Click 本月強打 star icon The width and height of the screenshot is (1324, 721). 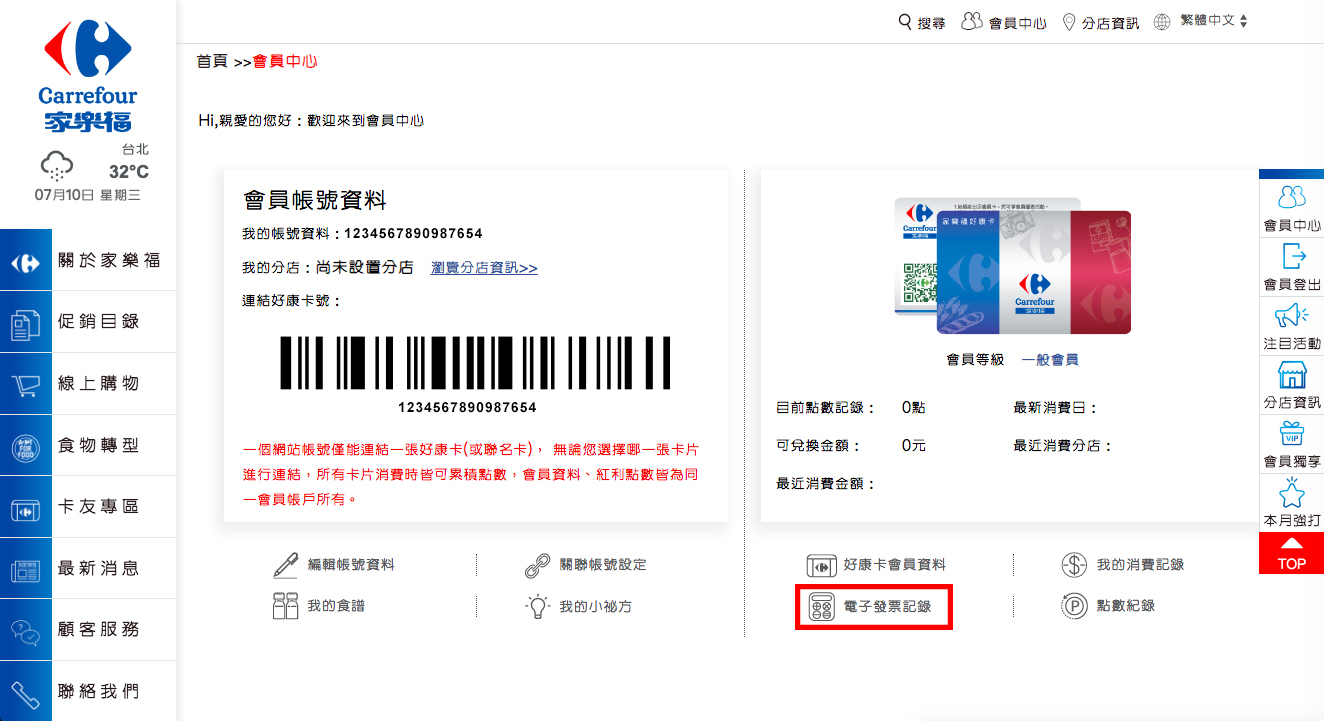tap(1292, 492)
